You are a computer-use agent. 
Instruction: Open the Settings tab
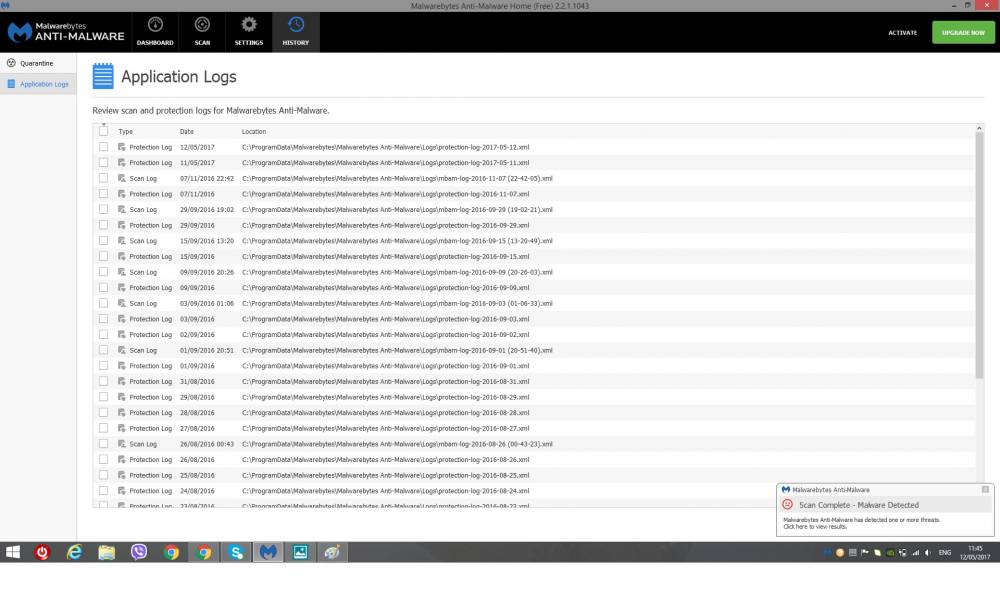[249, 32]
